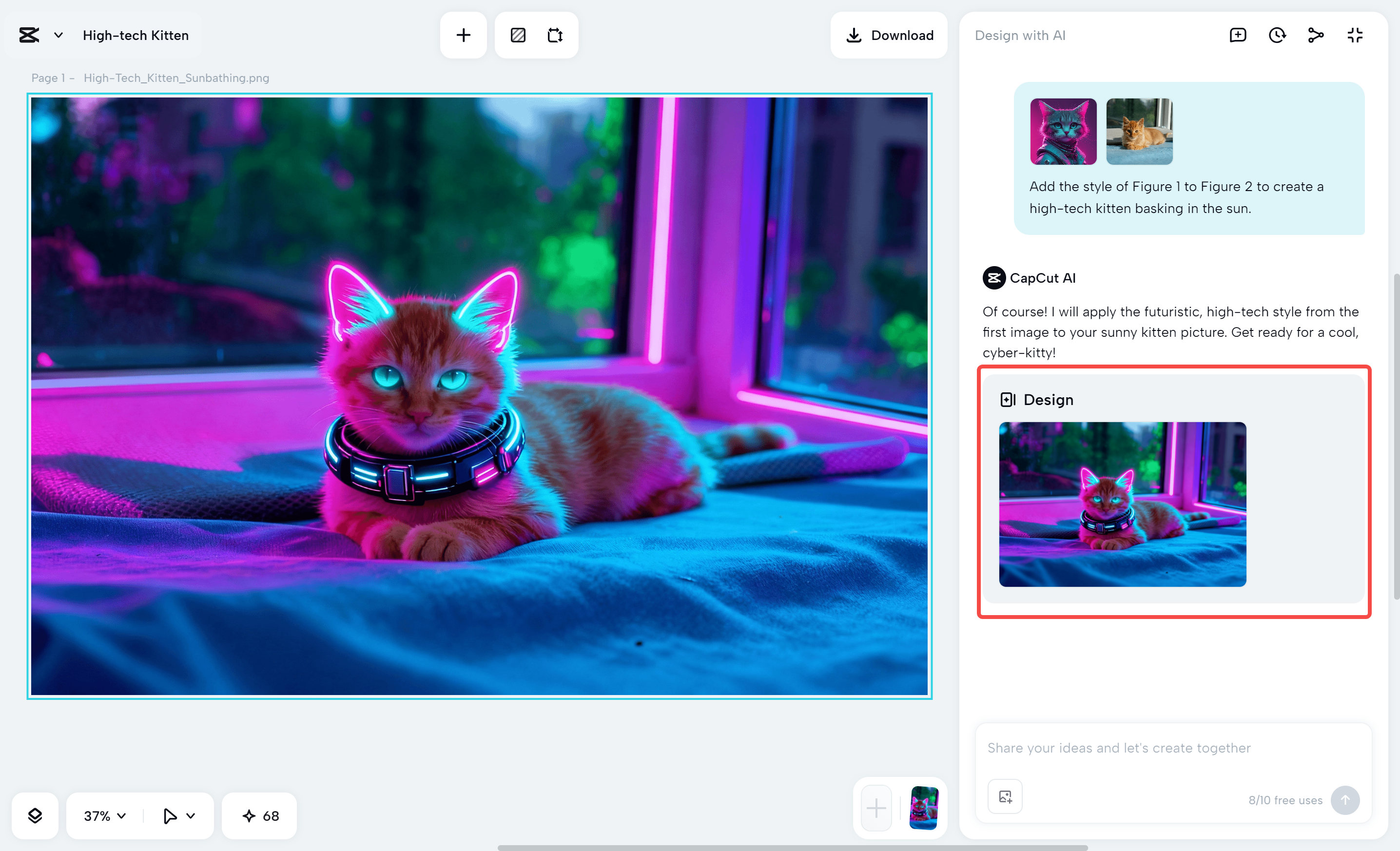Download the high-tech kitten image
The height and width of the screenshot is (851, 1400).
pyautogui.click(x=889, y=35)
